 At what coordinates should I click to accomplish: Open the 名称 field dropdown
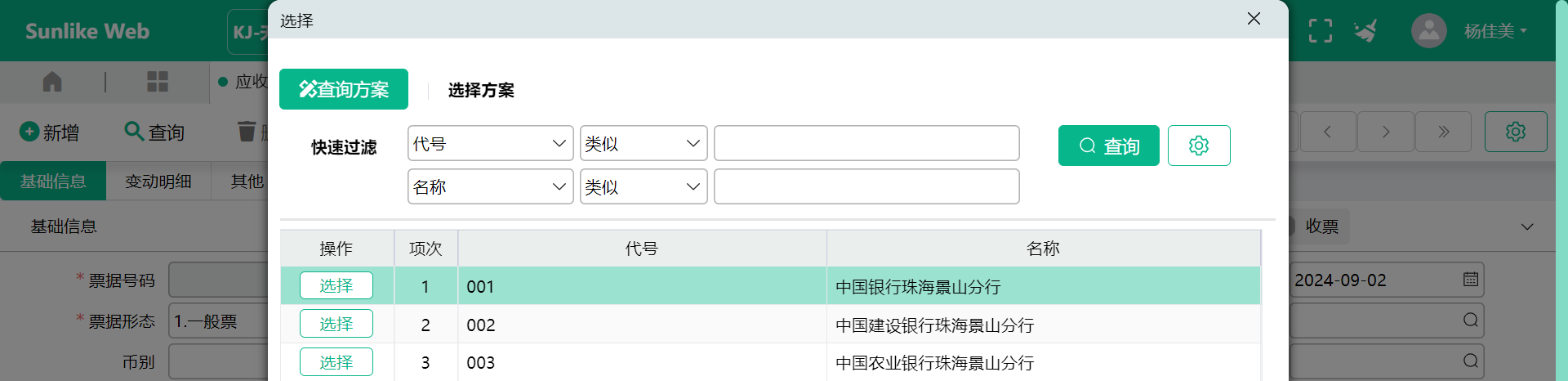491,186
